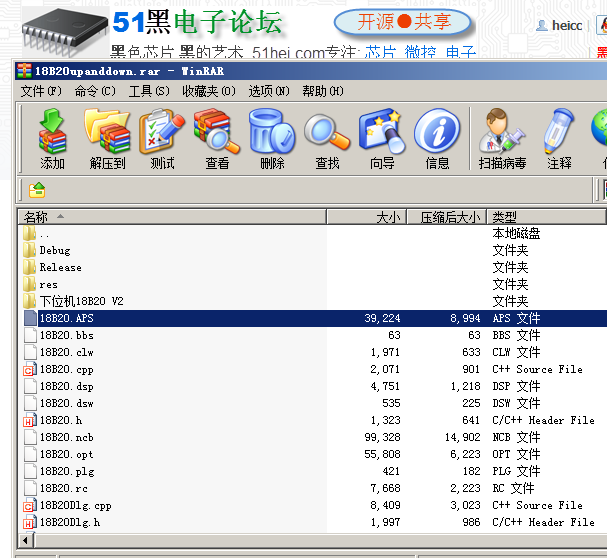Click the horizontal scrollbar left arrow
The image size is (607, 558).
pos(26,540)
